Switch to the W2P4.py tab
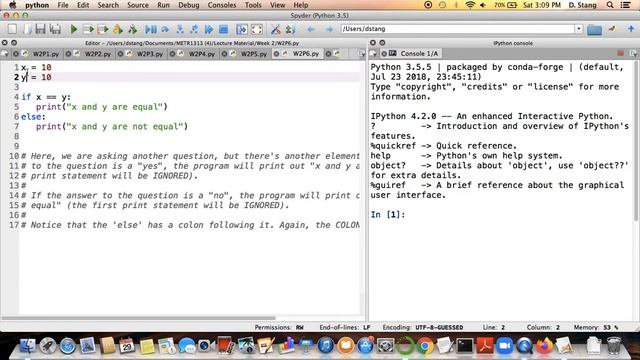 (x=202, y=53)
